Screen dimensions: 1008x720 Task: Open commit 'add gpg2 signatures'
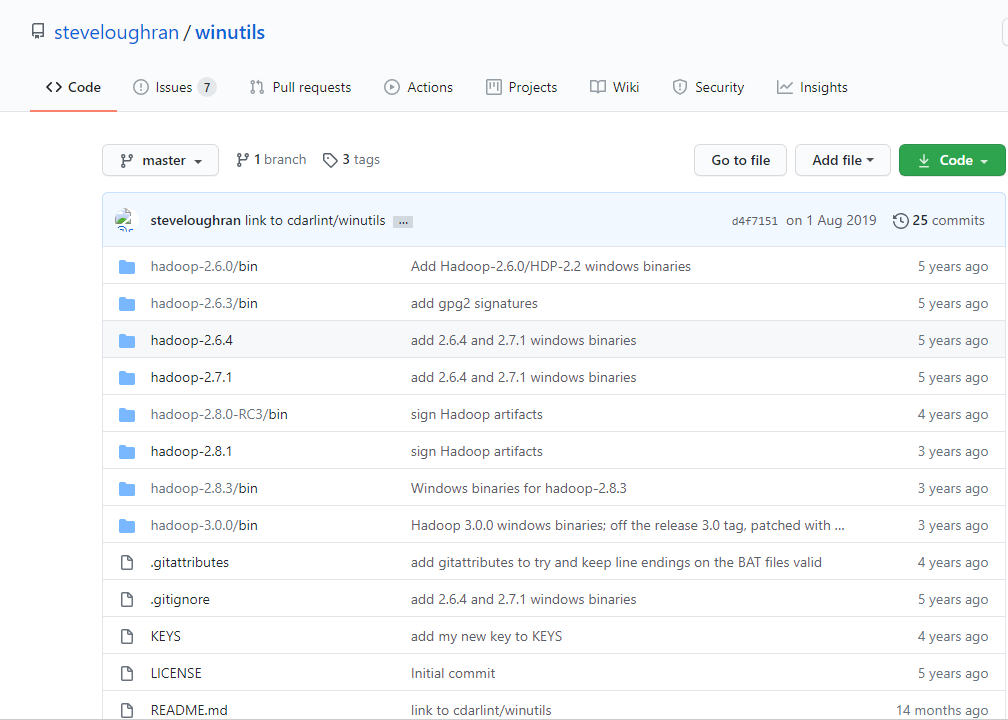(474, 303)
